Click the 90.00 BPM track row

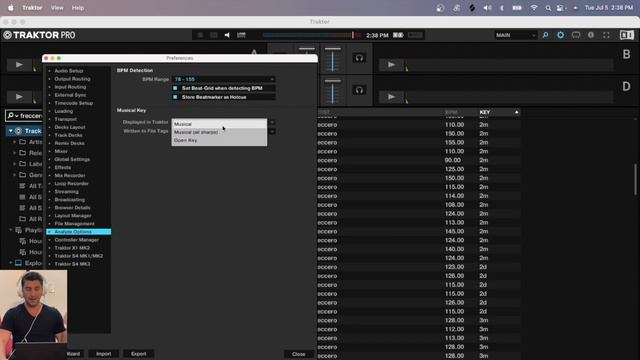(418, 160)
